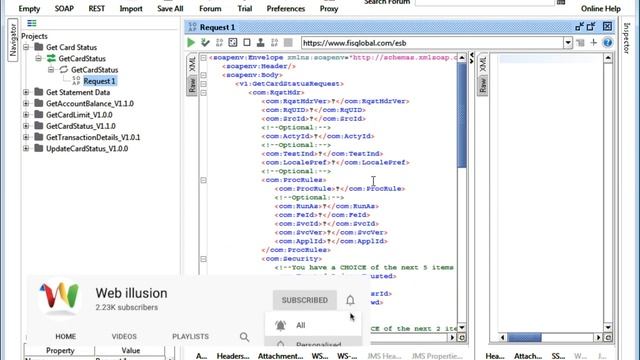Open the Navigator side tab
Image resolution: width=640 pixels, height=360 pixels.
click(12, 40)
